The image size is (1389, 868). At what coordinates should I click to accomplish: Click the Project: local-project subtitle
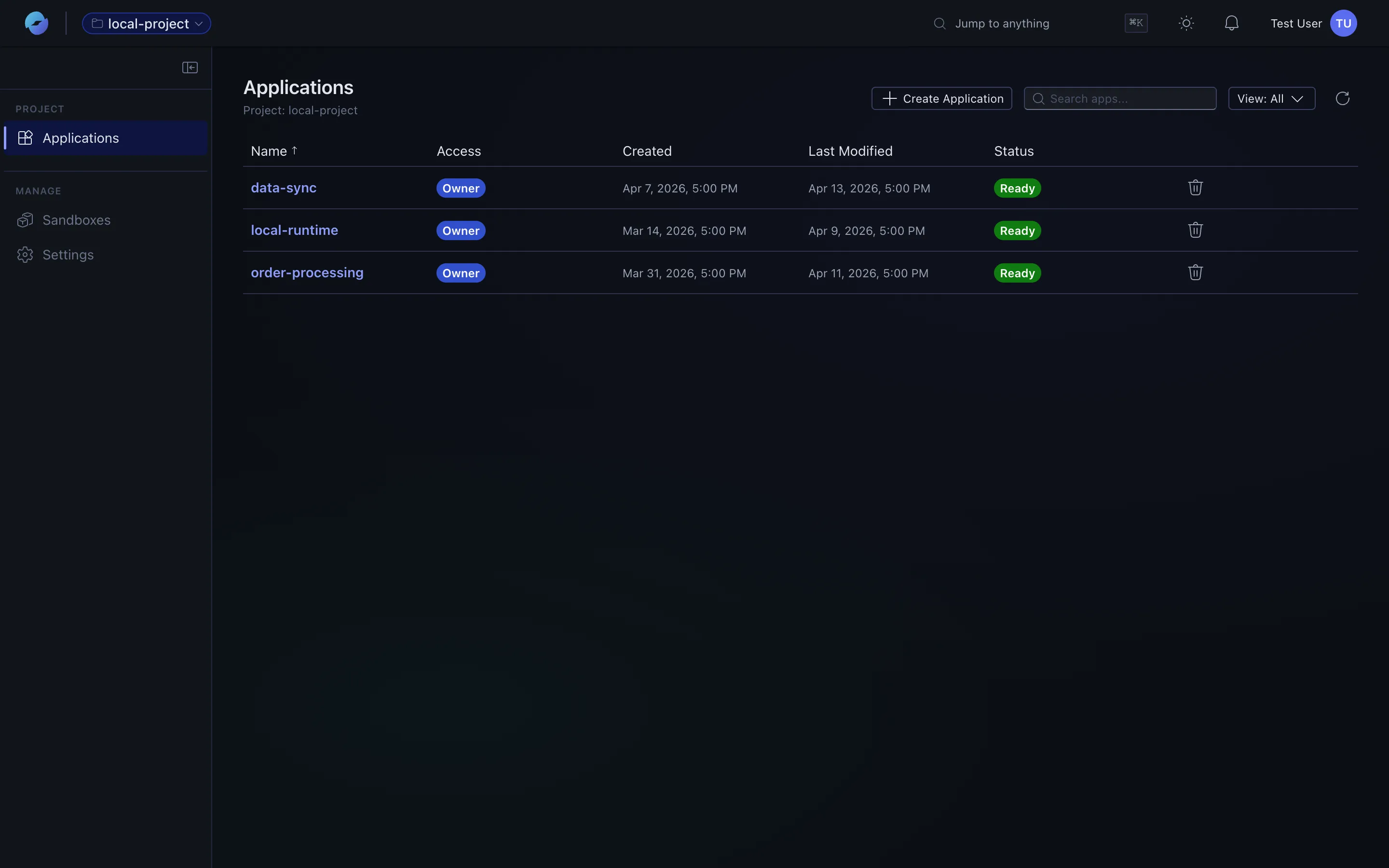pos(300,110)
